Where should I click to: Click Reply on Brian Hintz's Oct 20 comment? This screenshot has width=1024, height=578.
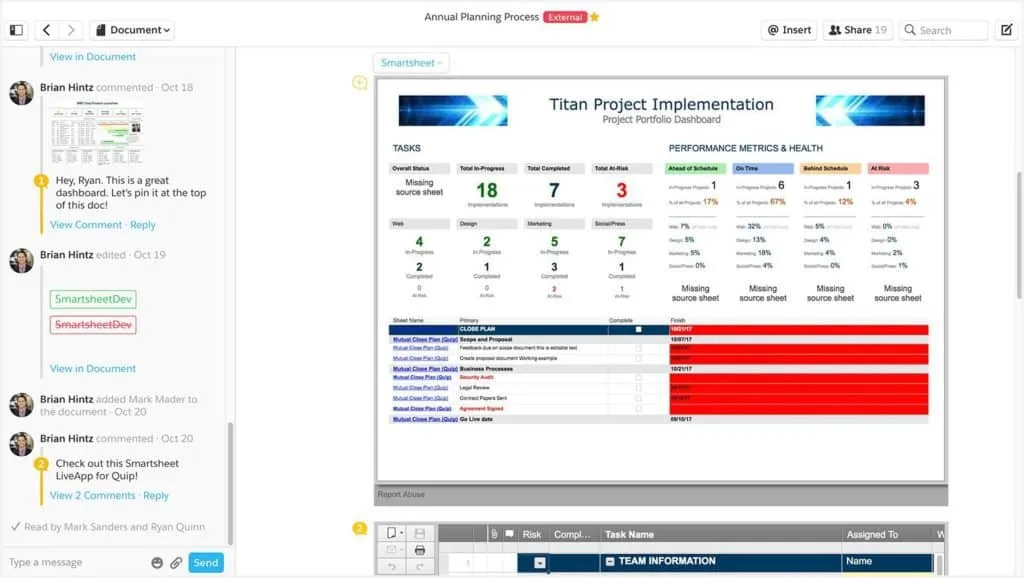tap(156, 495)
